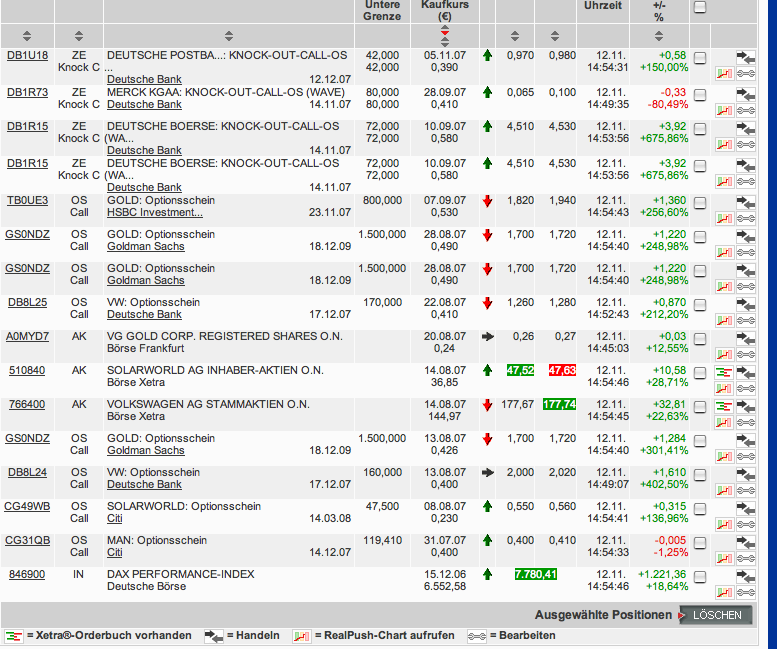Click the Handeln icon for DB1R73 Merck
The height and width of the screenshot is (649, 777).
[x=745, y=94]
